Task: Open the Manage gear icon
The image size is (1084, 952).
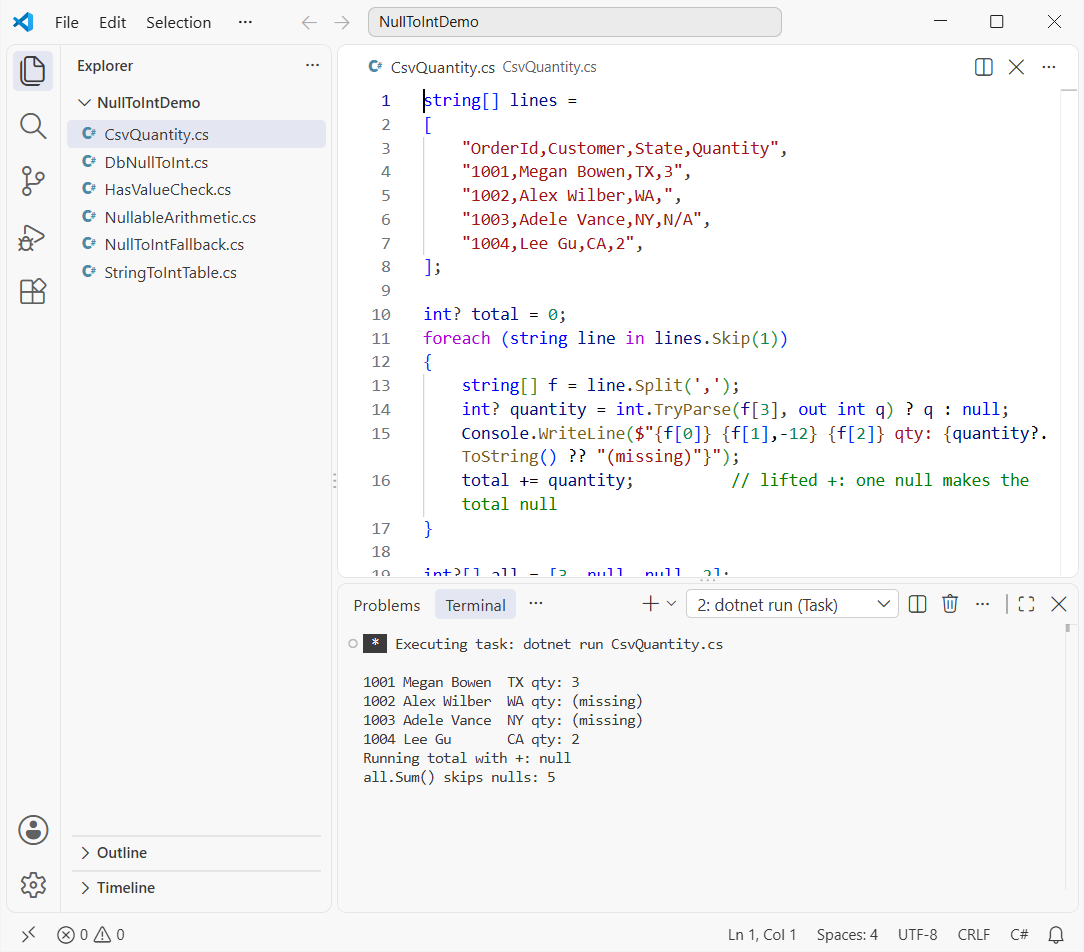Action: (x=33, y=884)
